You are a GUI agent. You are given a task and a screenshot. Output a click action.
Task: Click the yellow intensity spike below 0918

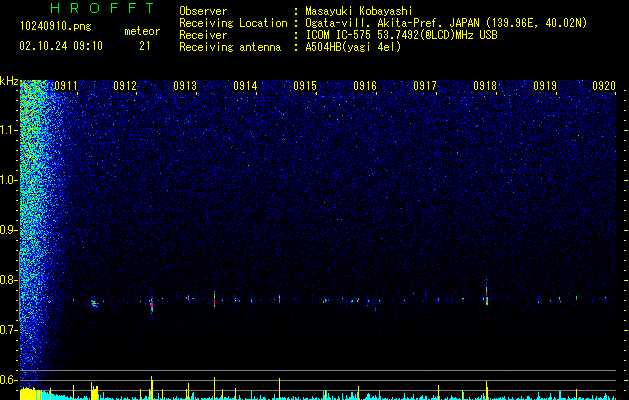pyautogui.click(x=487, y=390)
